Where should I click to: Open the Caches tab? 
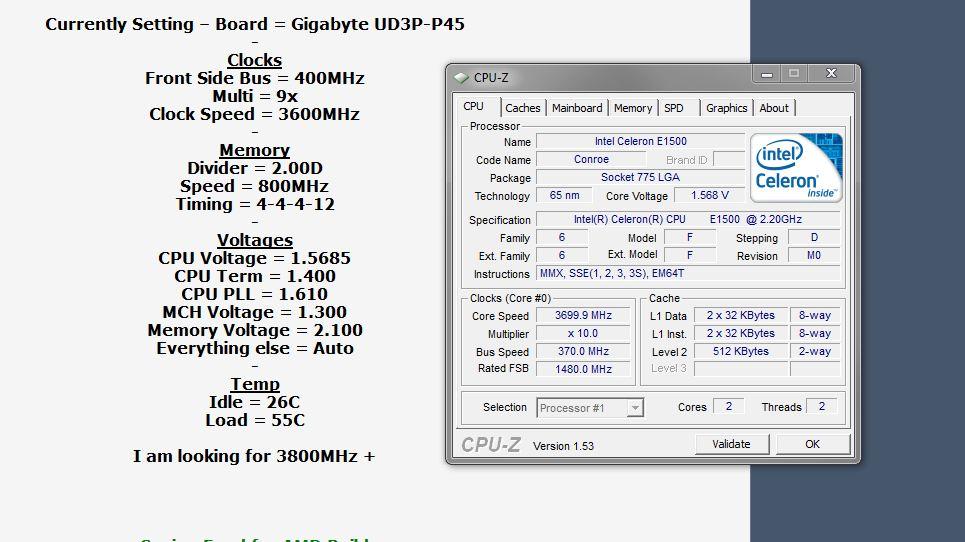[523, 108]
